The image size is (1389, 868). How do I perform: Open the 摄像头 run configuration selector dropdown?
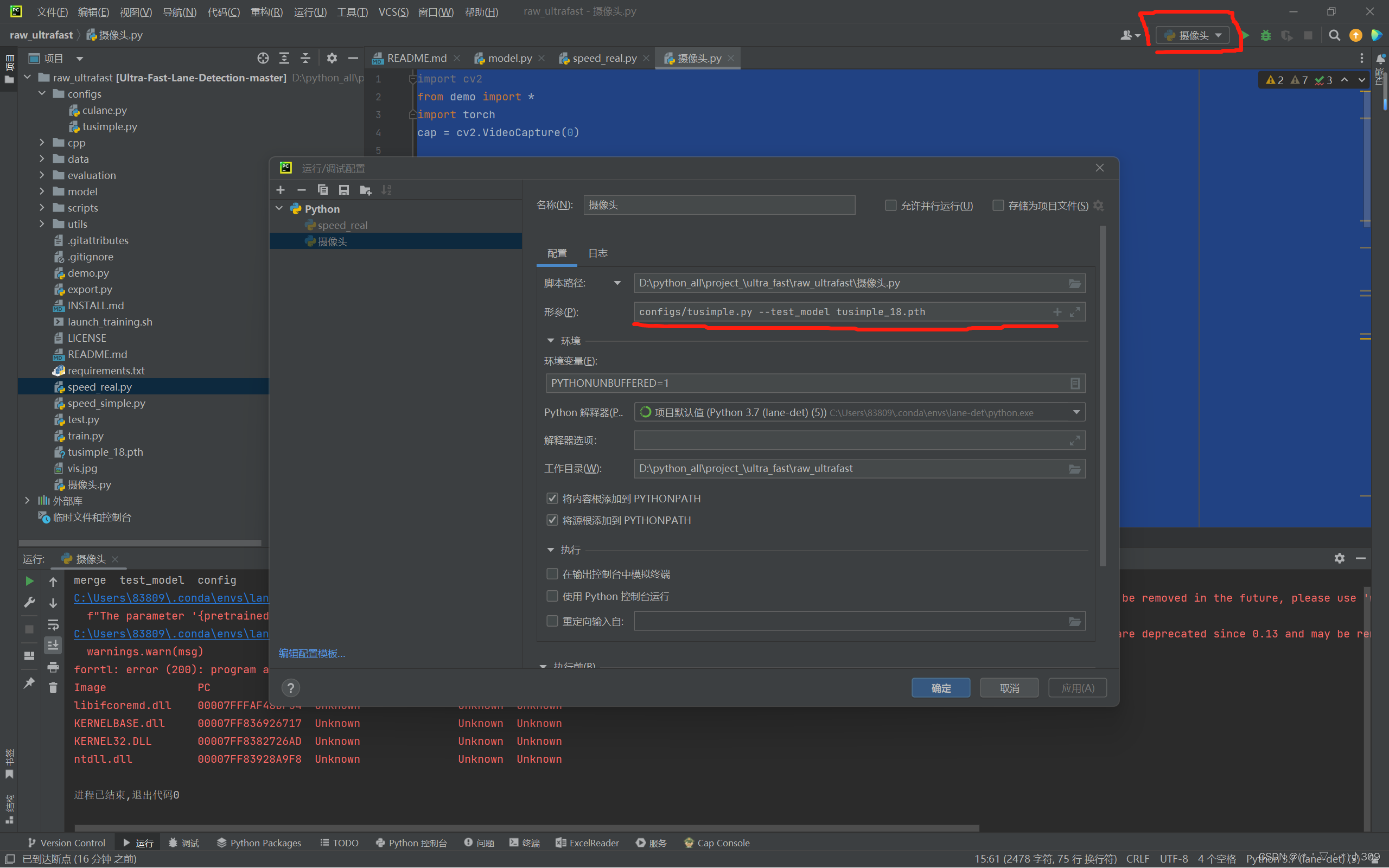tap(1194, 35)
